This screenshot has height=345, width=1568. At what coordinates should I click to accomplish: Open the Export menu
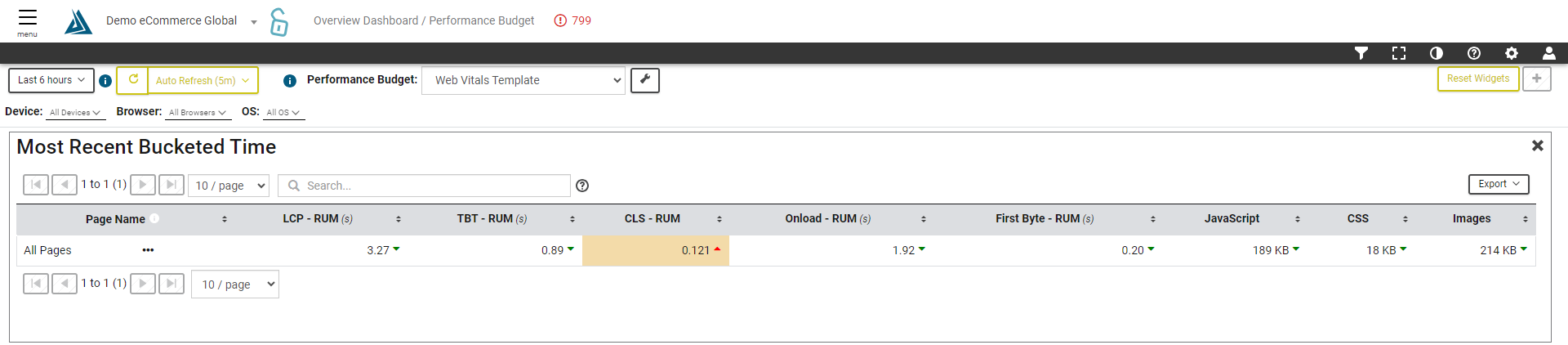[1499, 184]
